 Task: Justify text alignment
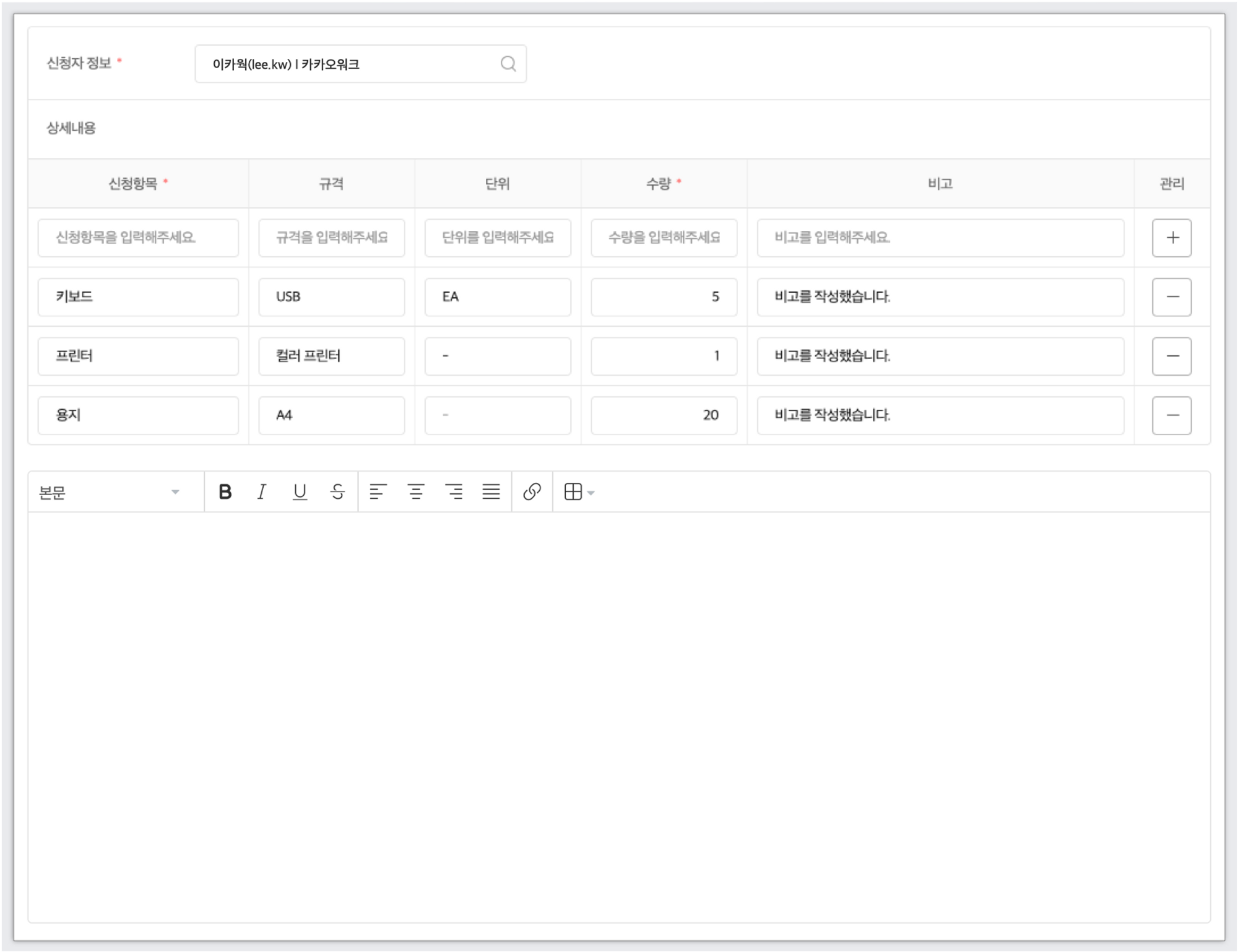pyautogui.click(x=491, y=492)
